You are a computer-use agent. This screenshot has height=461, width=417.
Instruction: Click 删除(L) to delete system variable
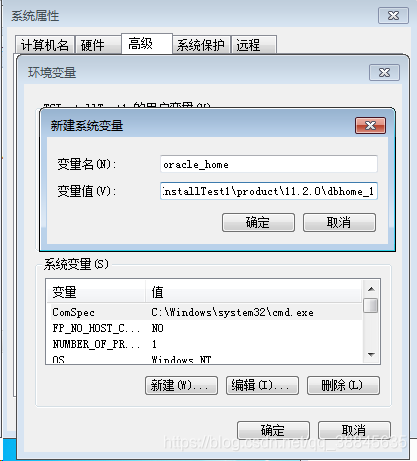pos(343,386)
